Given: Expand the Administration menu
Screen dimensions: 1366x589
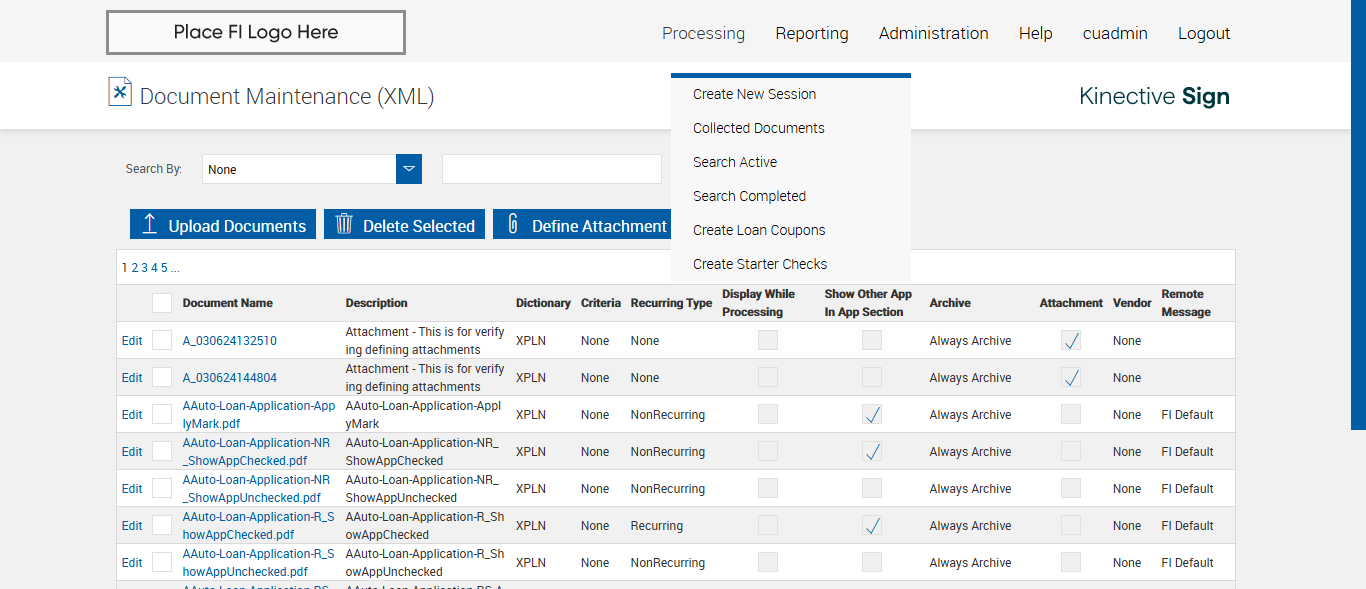Looking at the screenshot, I should [x=933, y=33].
